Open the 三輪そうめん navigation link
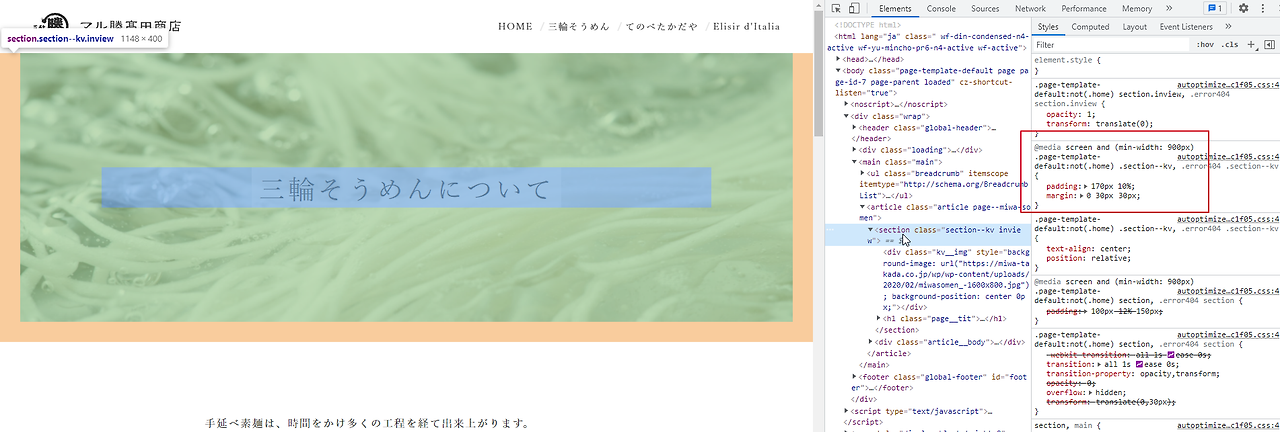Viewport: 1280px width, 432px height. coord(578,26)
